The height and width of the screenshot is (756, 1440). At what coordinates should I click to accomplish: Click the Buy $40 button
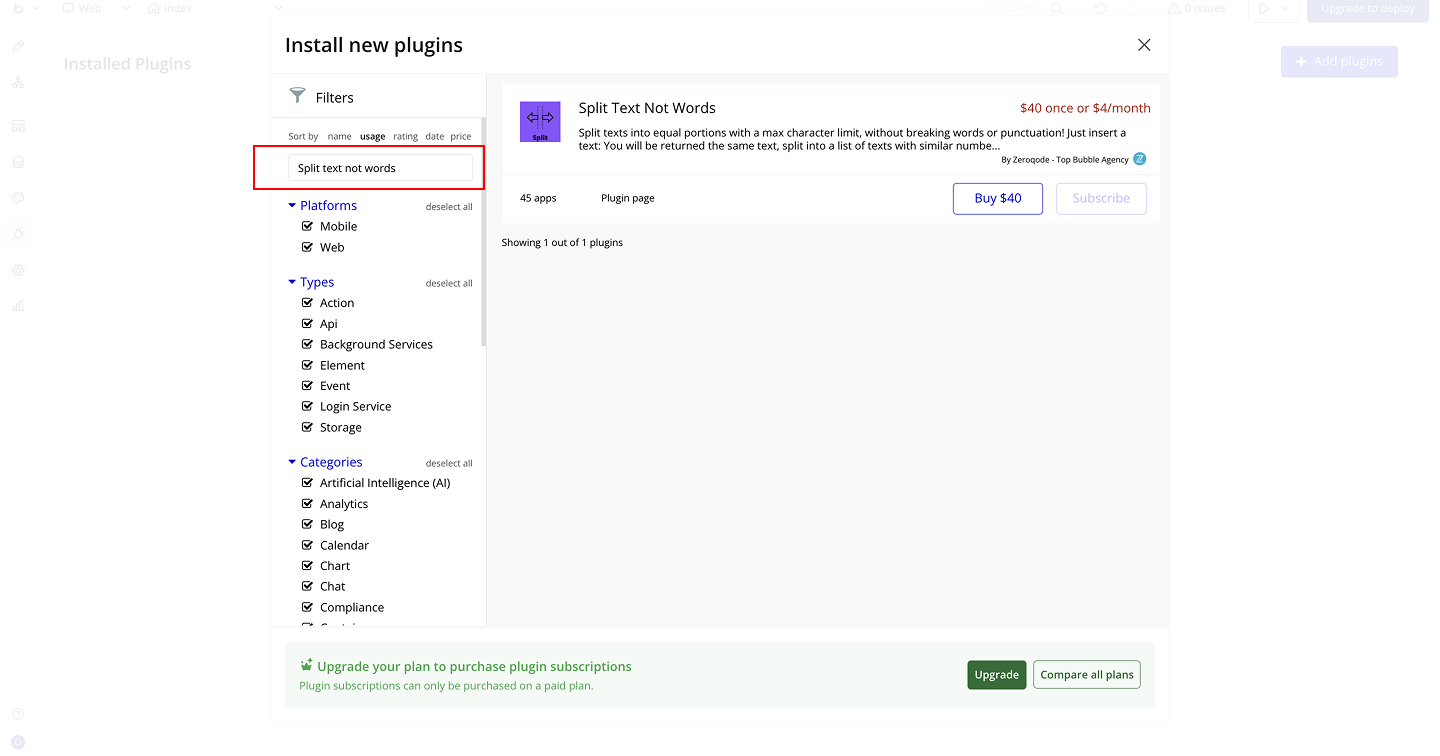point(997,198)
